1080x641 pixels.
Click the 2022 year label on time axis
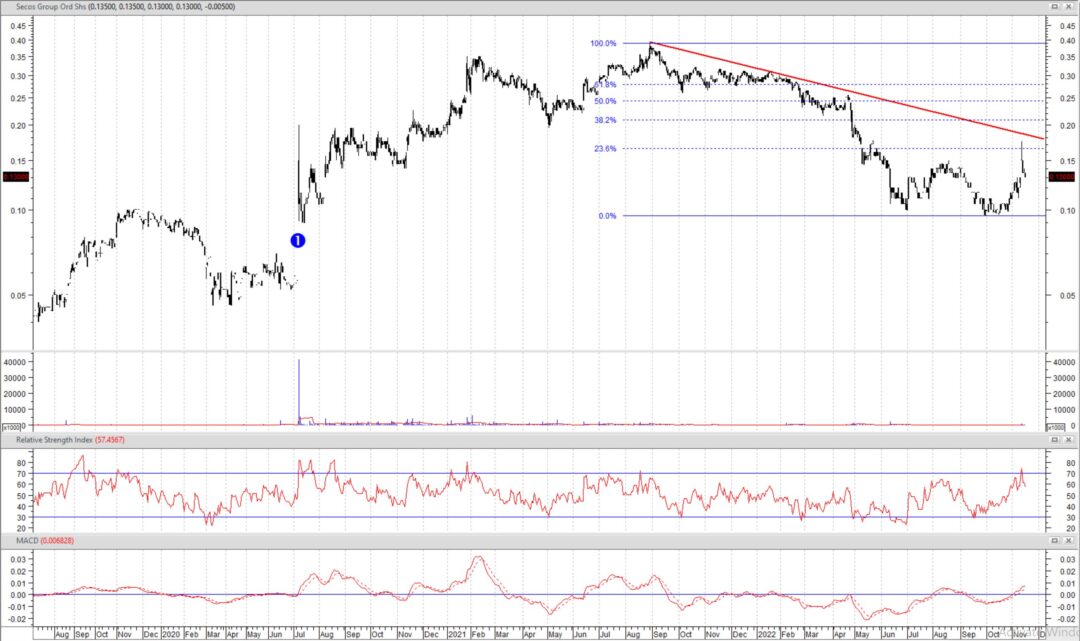pos(767,634)
